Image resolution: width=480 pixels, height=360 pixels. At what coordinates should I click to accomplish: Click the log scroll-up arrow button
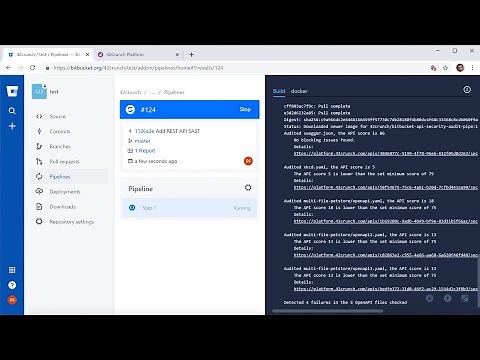click(x=447, y=298)
